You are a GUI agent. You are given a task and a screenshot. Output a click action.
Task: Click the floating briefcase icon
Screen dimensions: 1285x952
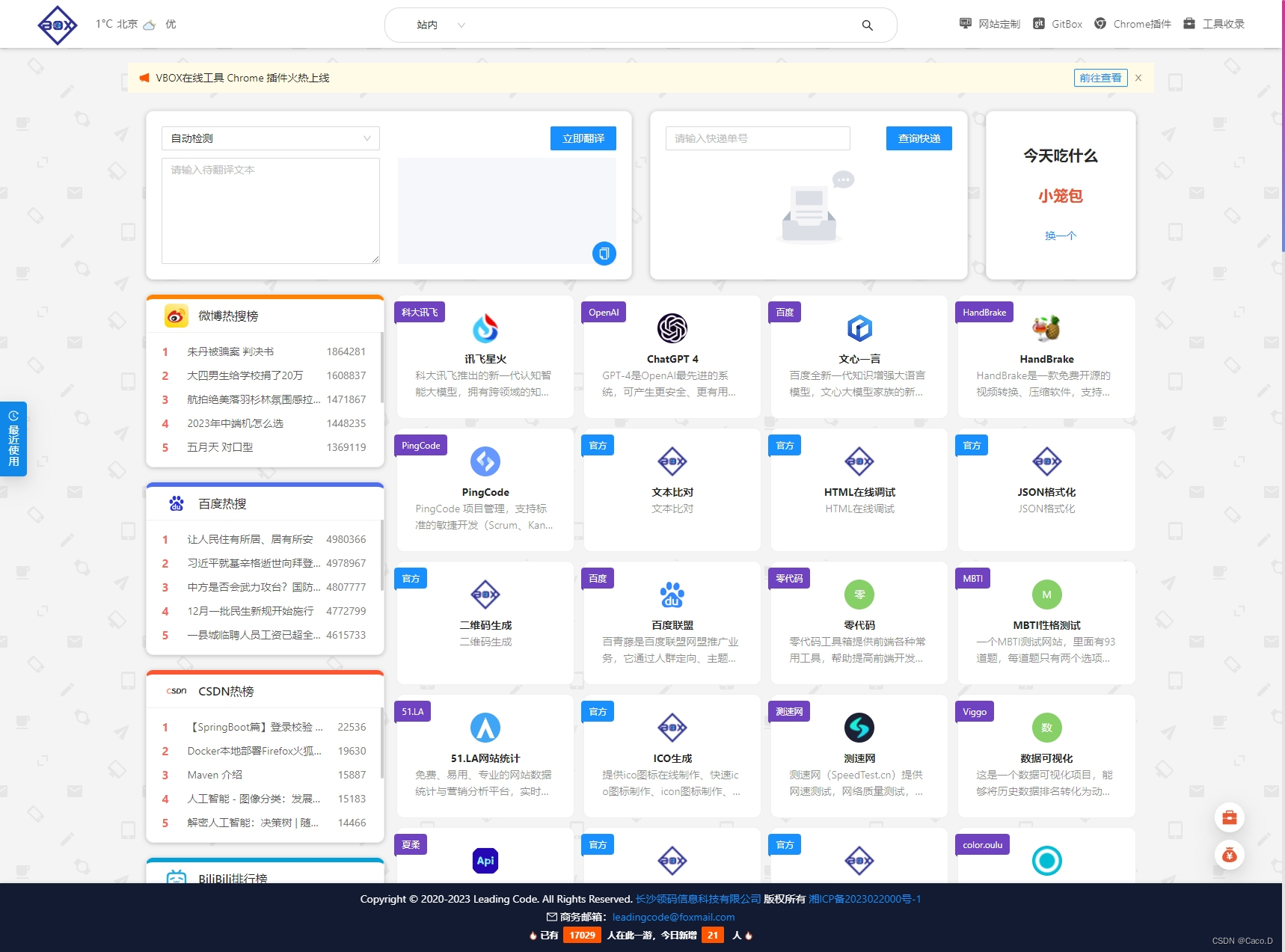1230,818
